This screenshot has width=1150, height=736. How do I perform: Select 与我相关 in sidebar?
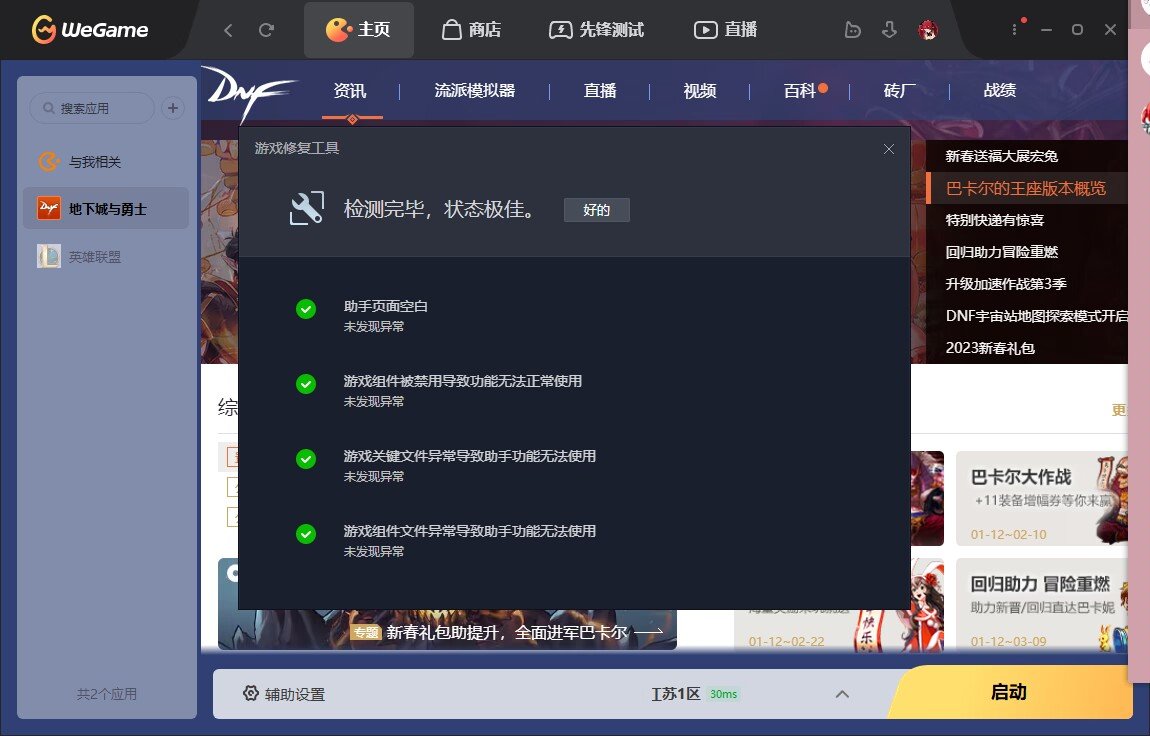coord(106,162)
